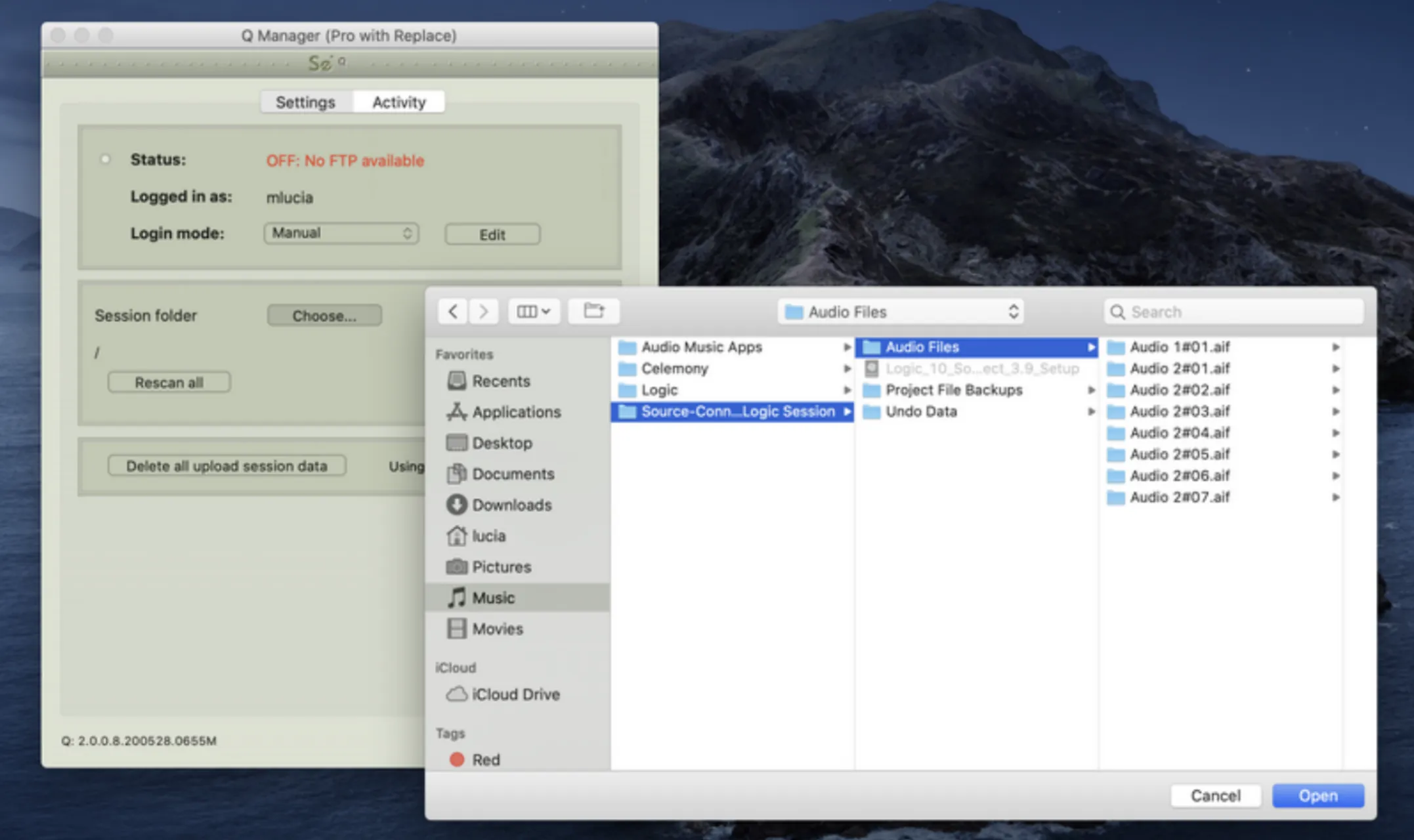
Task: Select the Audio Files folder row
Action: coord(976,347)
